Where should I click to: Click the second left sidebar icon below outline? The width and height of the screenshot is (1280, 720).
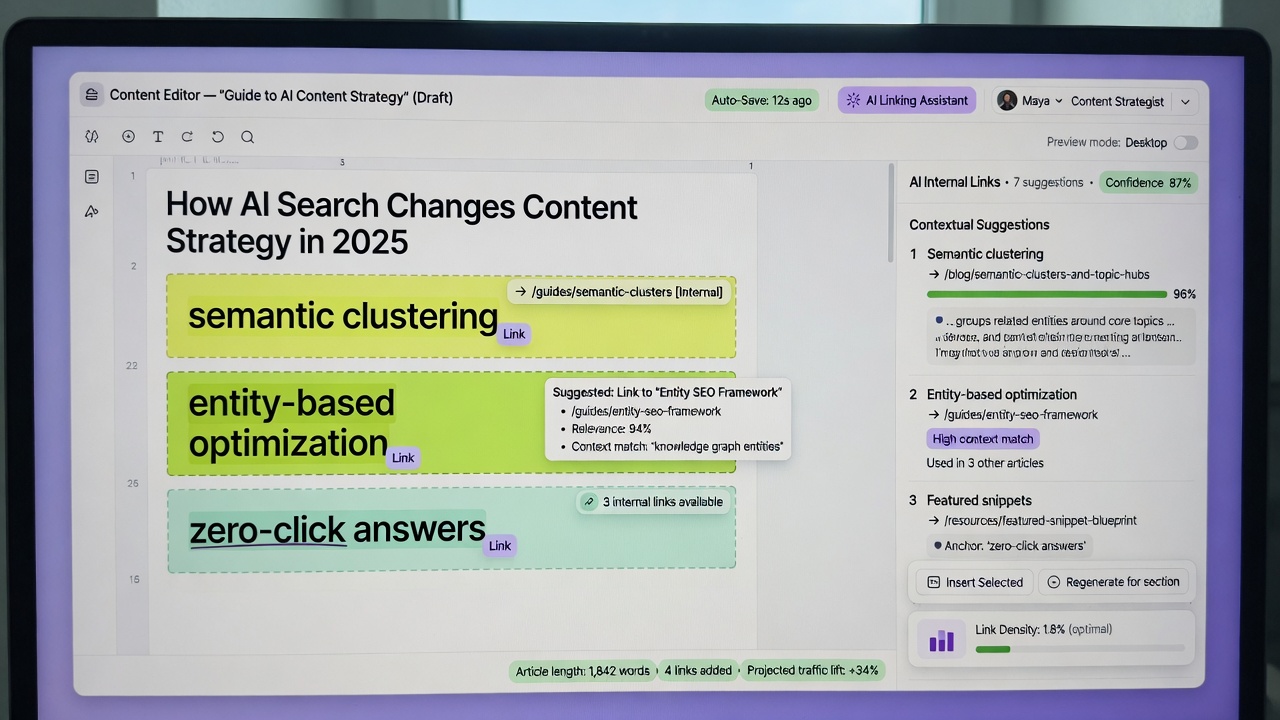coord(92,211)
